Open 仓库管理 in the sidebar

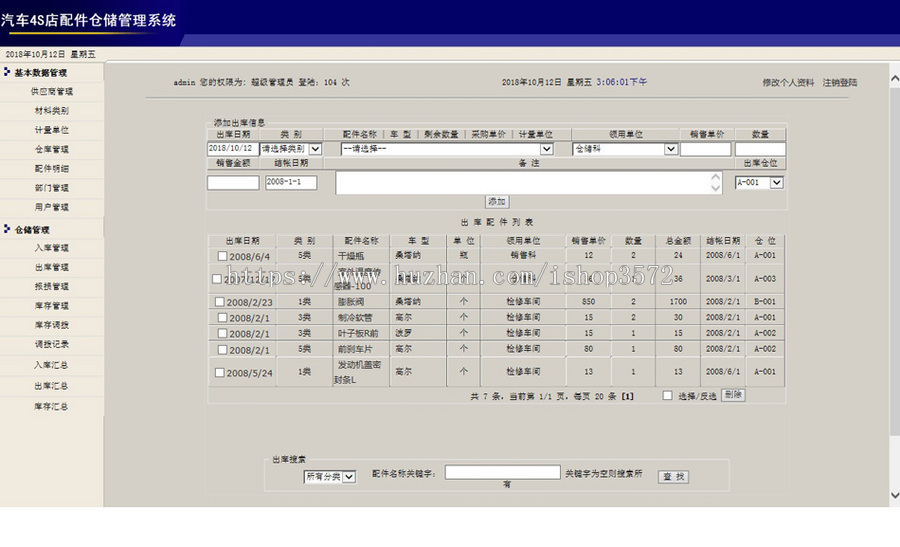click(x=52, y=149)
